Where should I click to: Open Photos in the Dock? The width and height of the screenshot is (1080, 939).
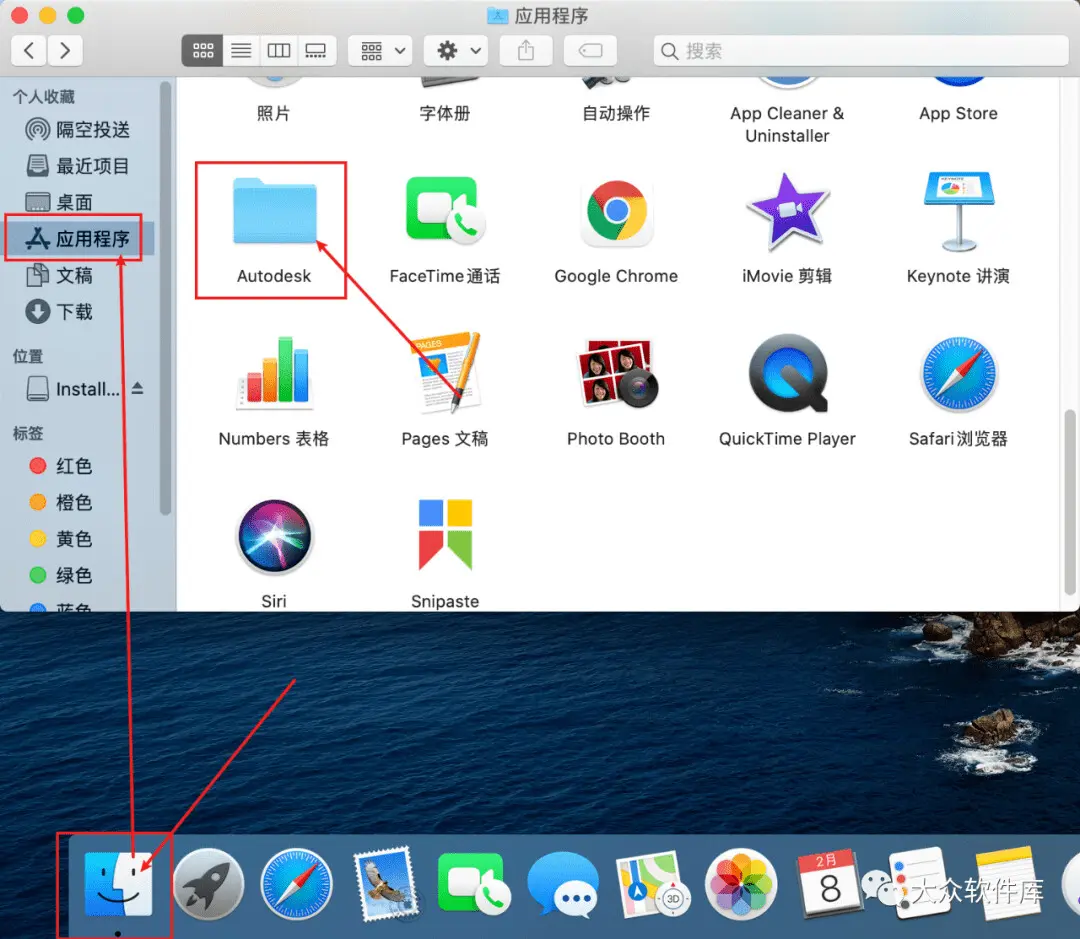(x=741, y=885)
